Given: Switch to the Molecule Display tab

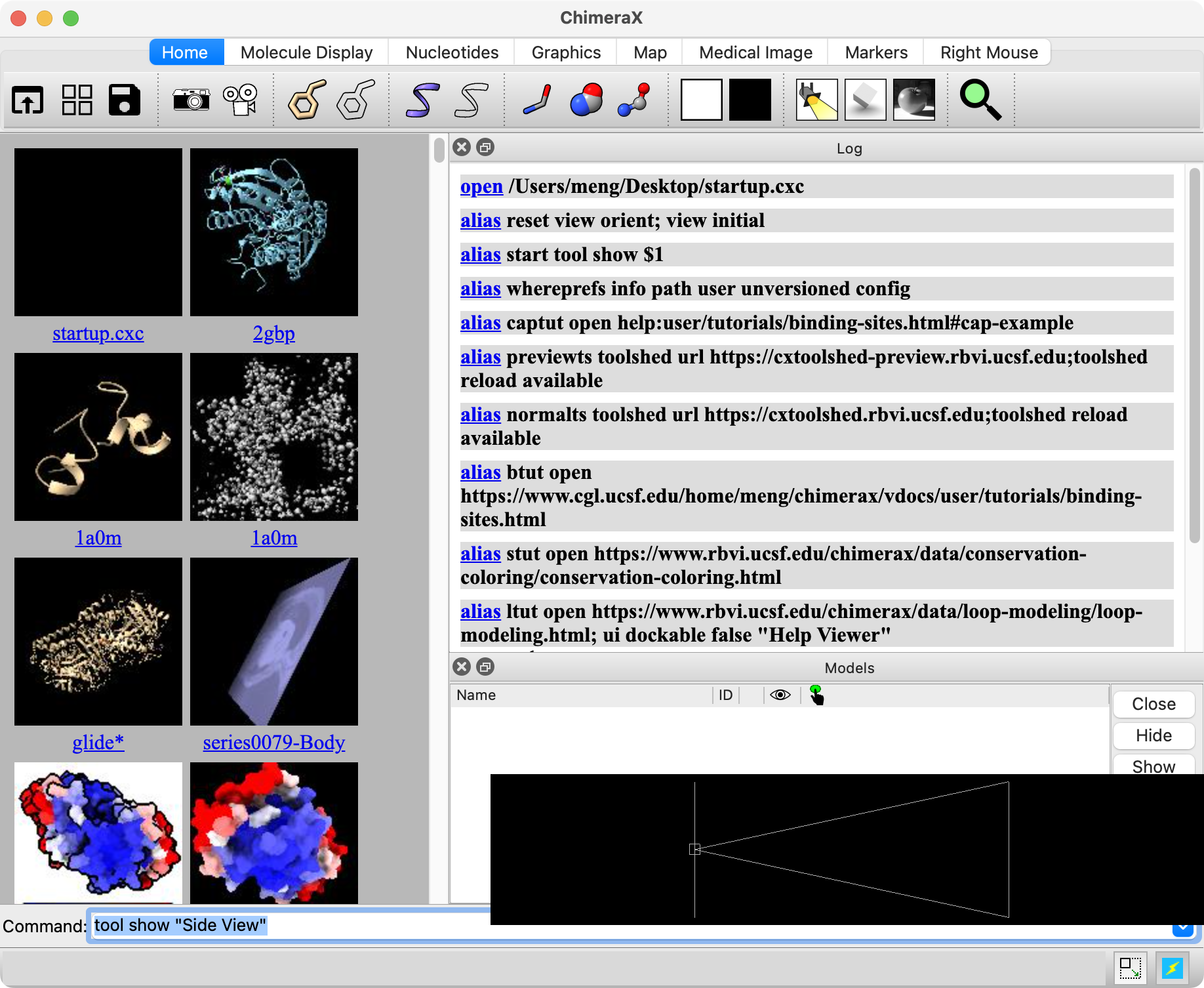Looking at the screenshot, I should (x=306, y=52).
